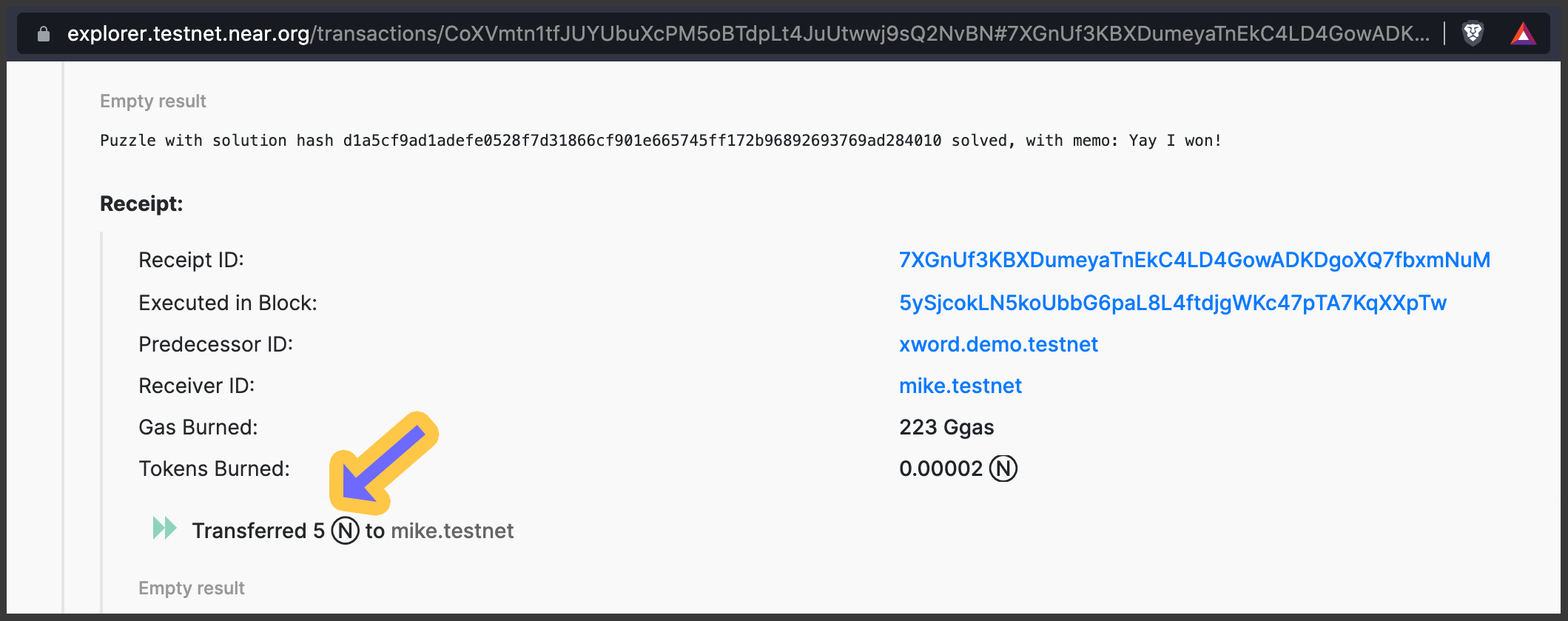The height and width of the screenshot is (621, 1568).
Task: Open the xword.demo.testnet predecessor link
Action: (998, 344)
